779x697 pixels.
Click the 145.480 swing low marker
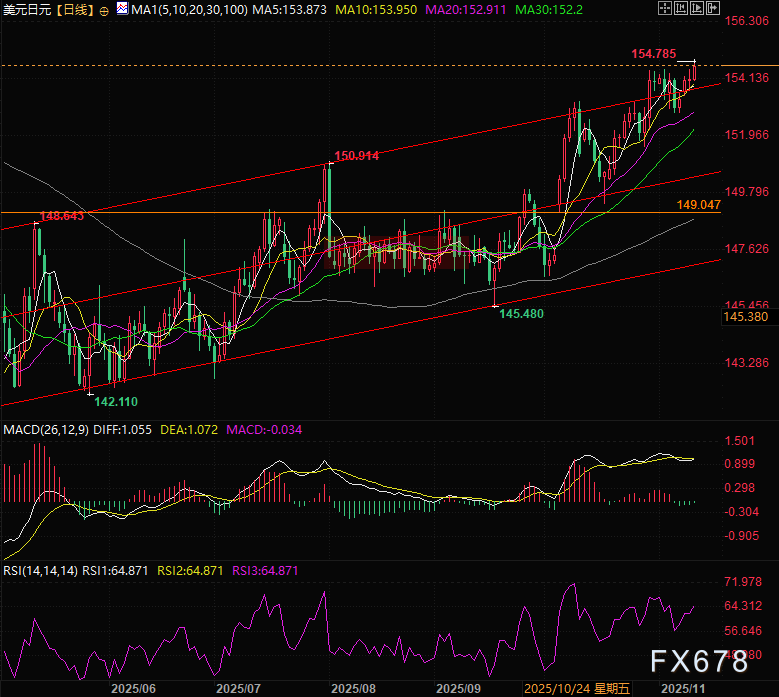pyautogui.click(x=521, y=313)
